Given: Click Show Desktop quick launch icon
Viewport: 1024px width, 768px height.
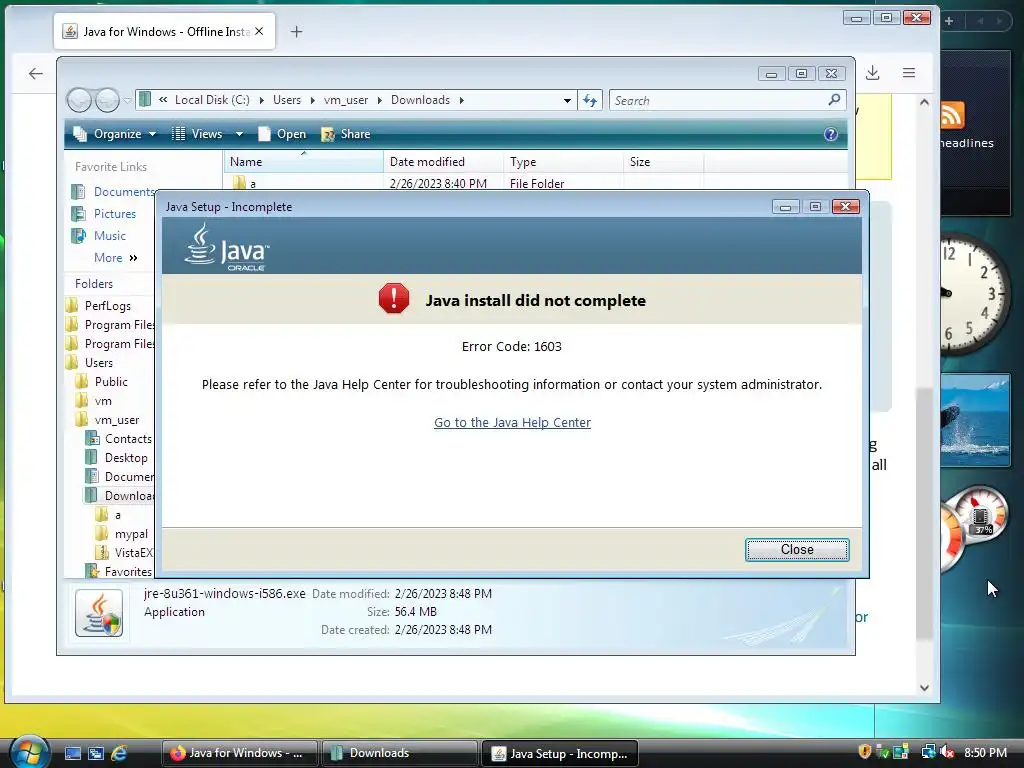Looking at the screenshot, I should (73, 753).
